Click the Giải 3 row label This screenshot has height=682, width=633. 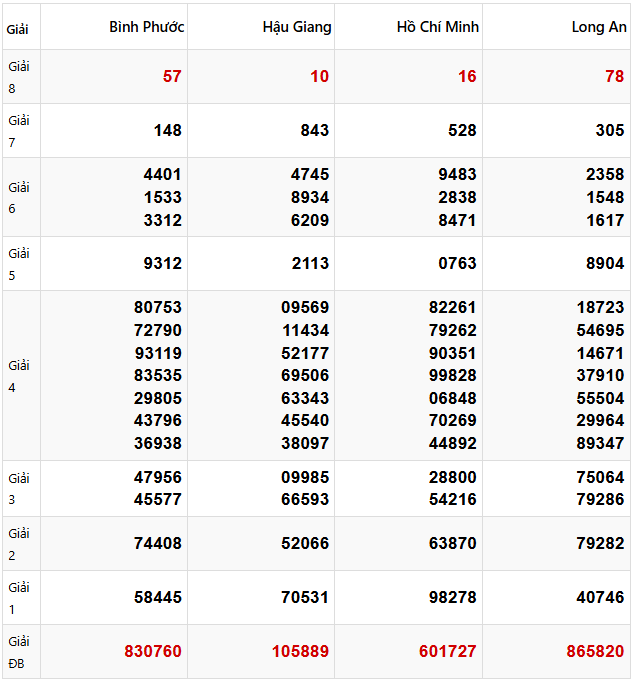tap(19, 489)
